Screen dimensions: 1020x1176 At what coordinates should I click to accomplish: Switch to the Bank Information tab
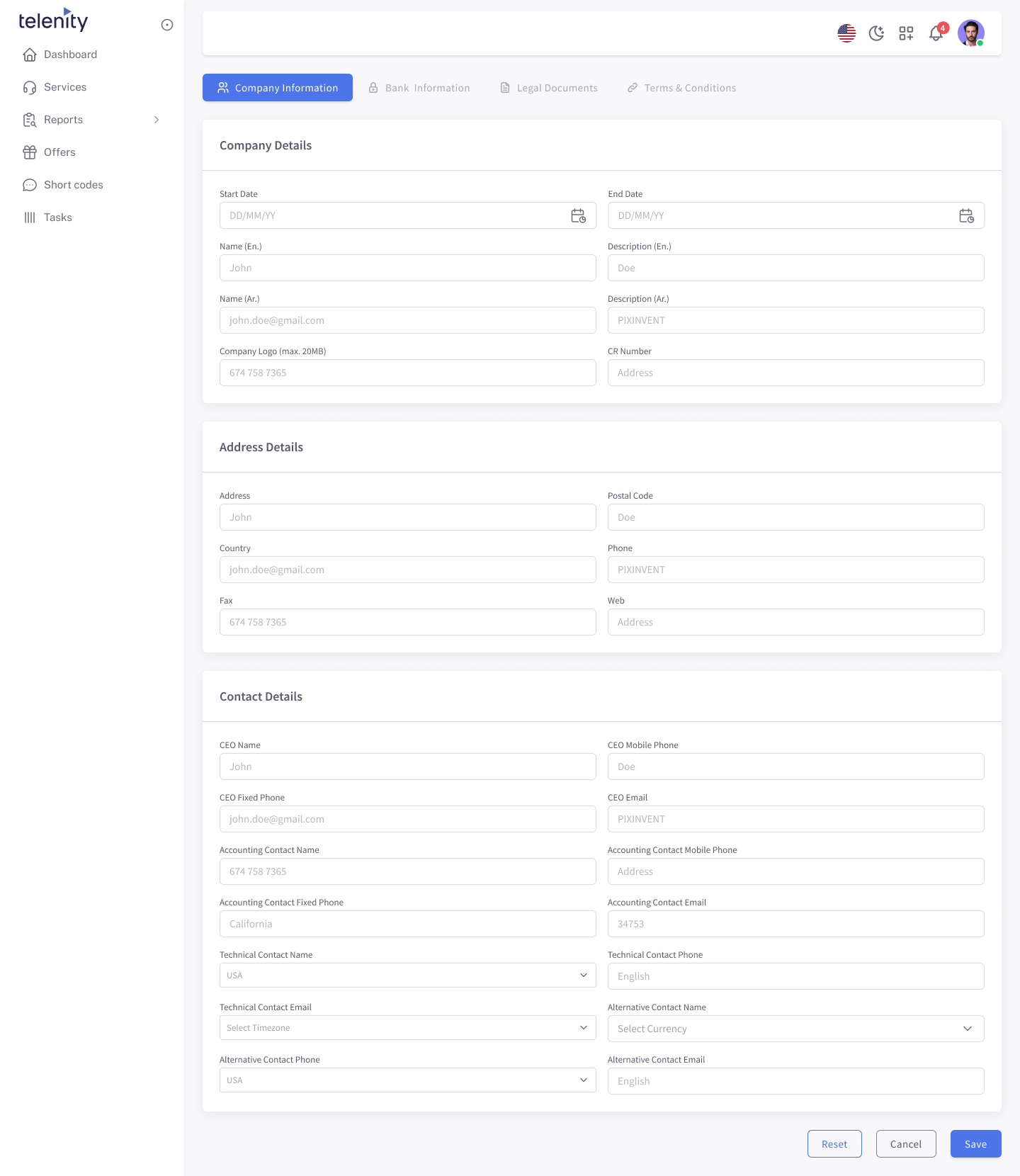419,88
